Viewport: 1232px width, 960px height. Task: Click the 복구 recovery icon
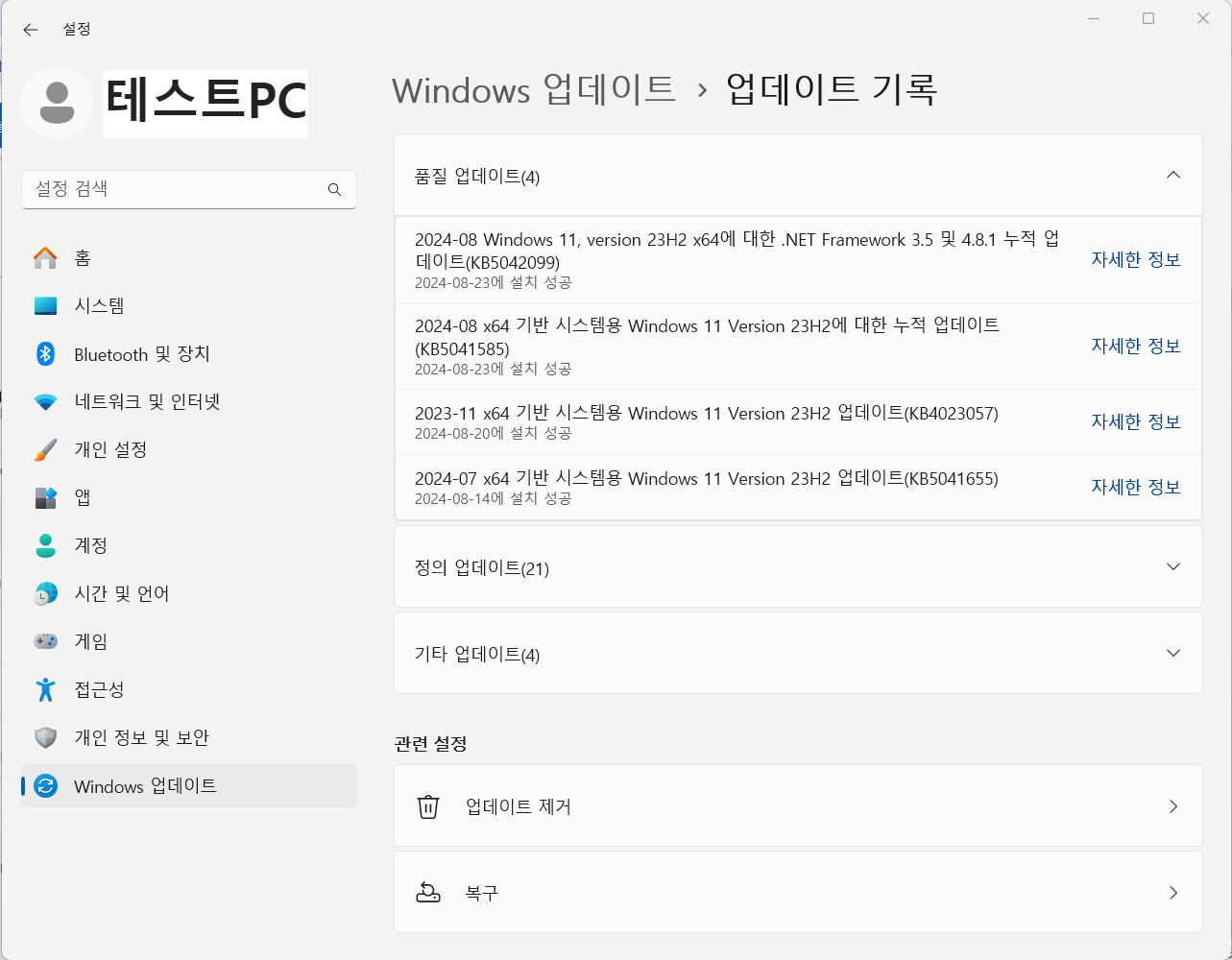coord(428,892)
